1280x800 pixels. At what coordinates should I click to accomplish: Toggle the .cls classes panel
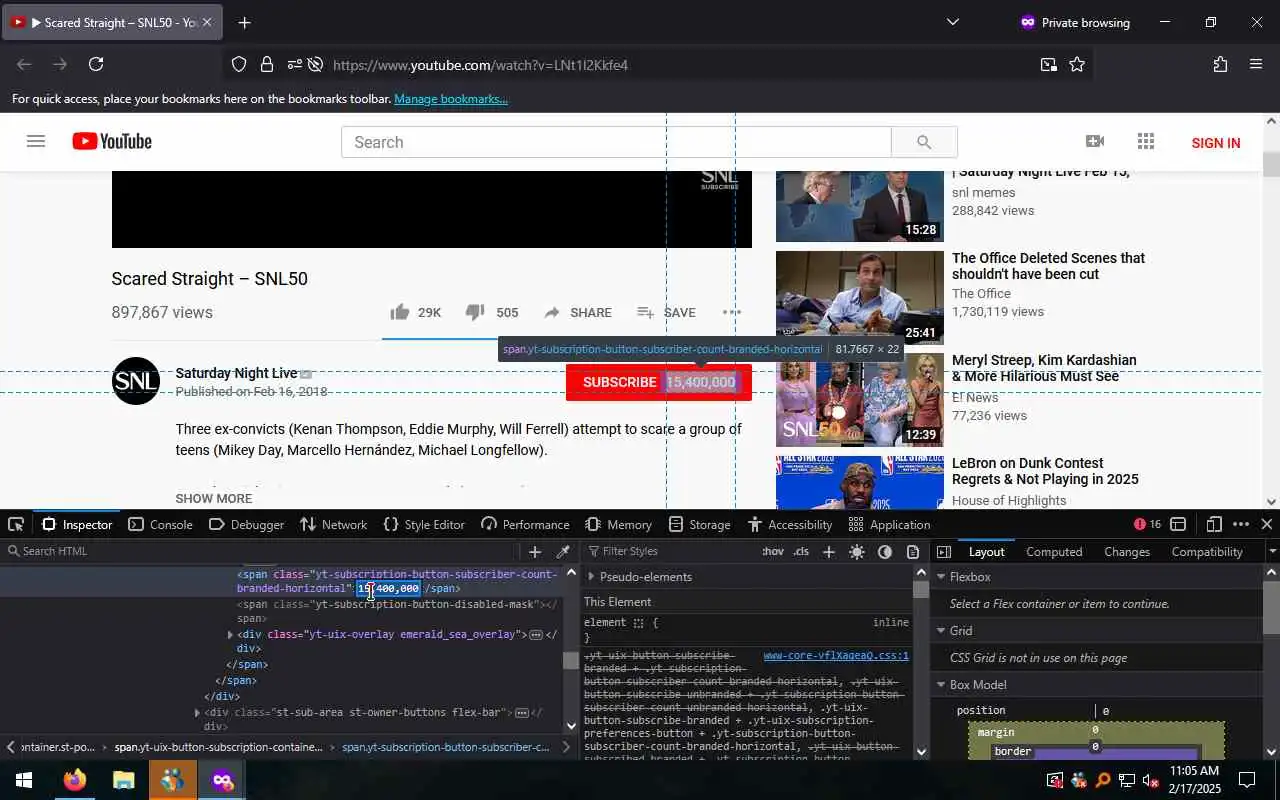801,552
